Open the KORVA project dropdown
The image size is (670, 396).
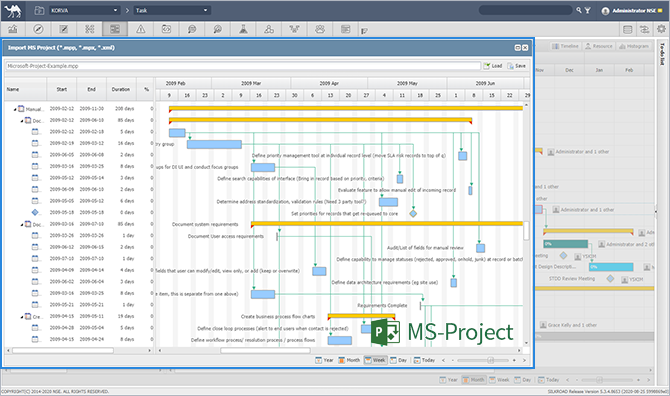pyautogui.click(x=84, y=10)
